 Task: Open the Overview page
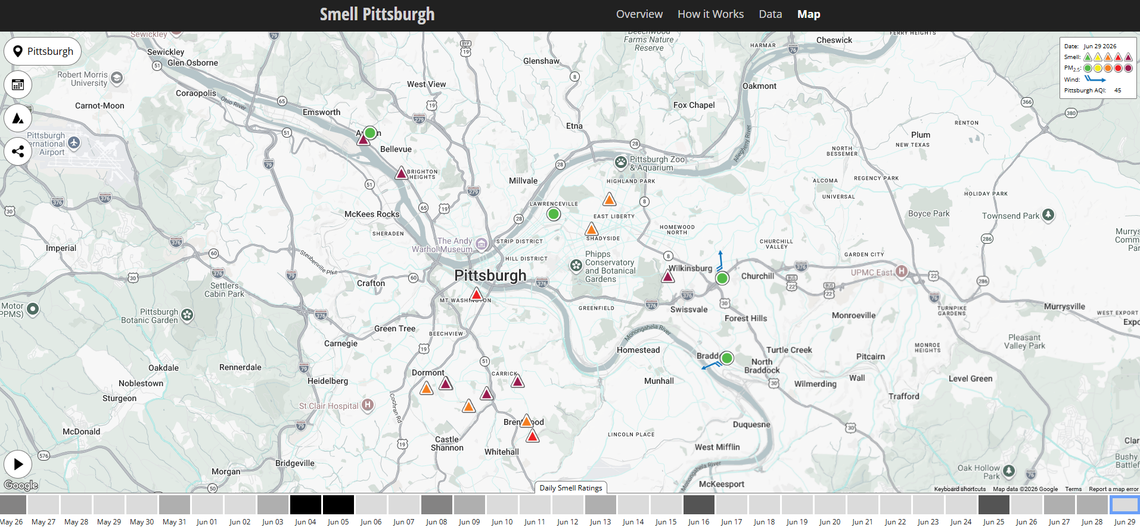coord(639,14)
